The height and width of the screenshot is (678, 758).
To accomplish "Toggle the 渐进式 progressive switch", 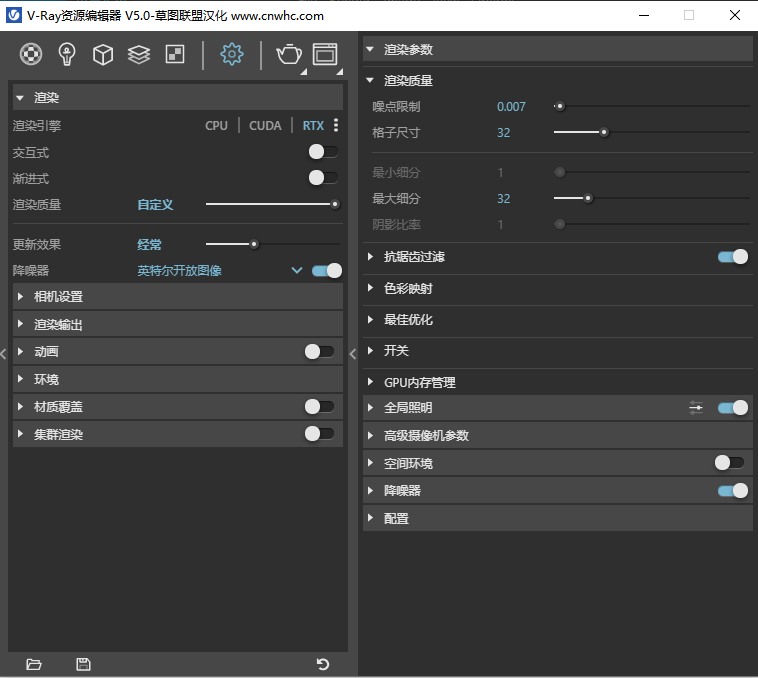I will (322, 178).
